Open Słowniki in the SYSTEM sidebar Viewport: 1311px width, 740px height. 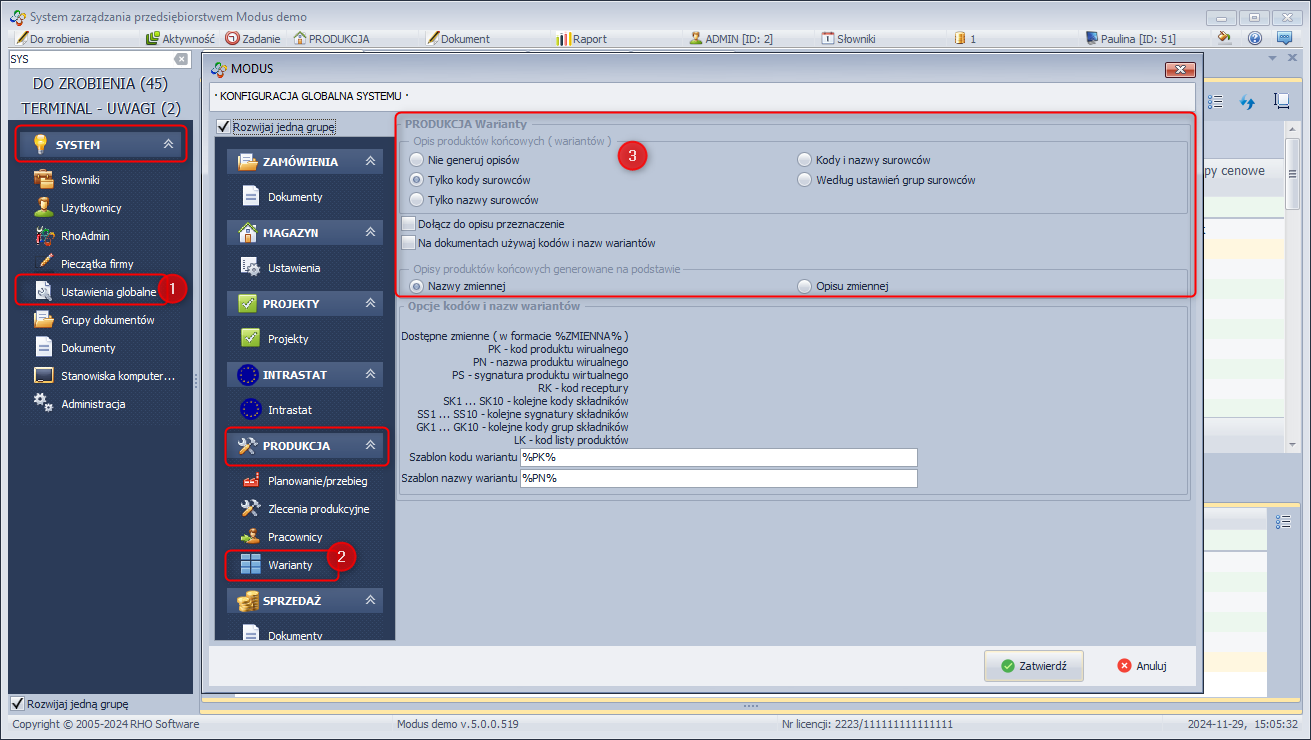(79, 180)
